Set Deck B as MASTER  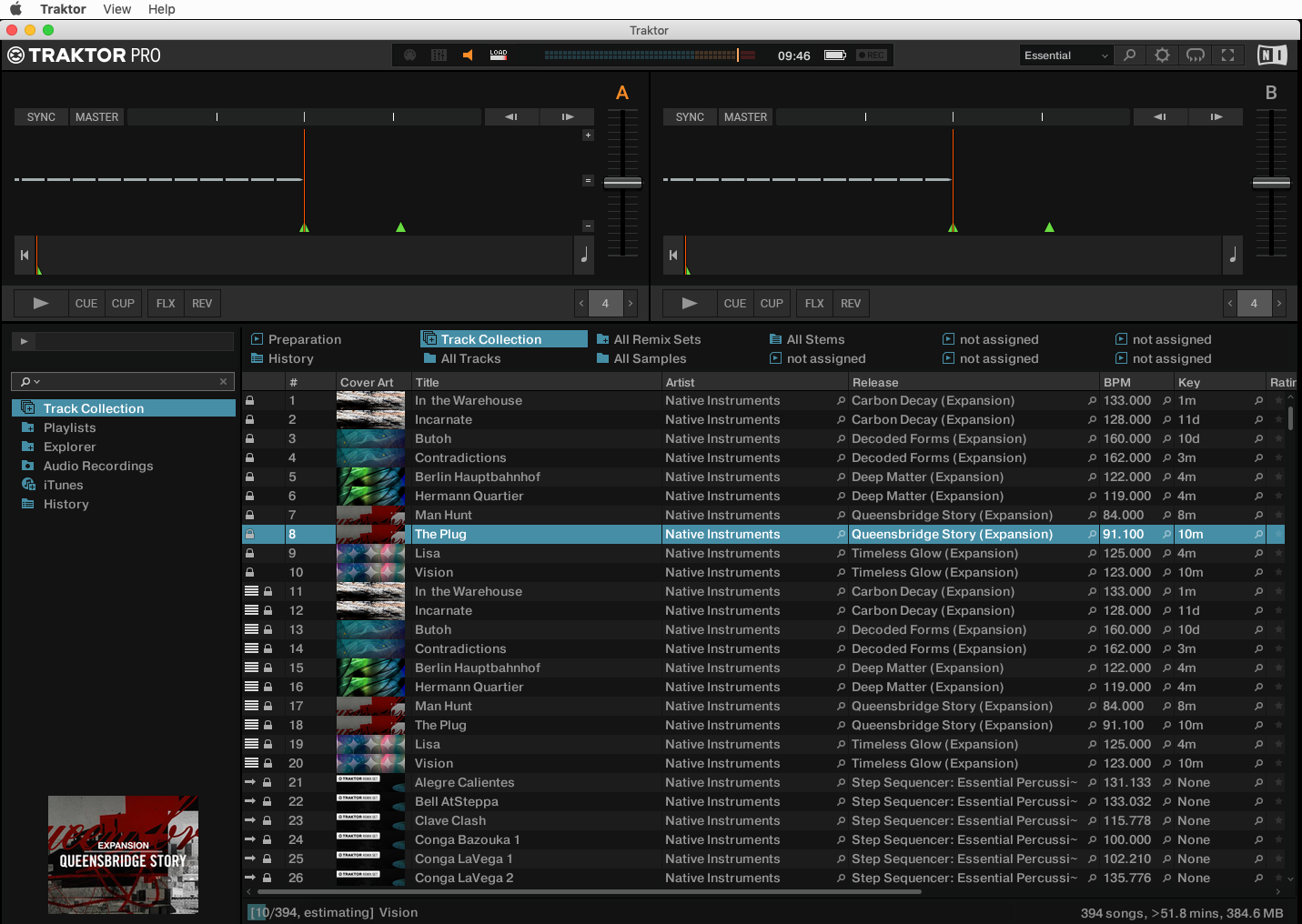pyautogui.click(x=746, y=117)
